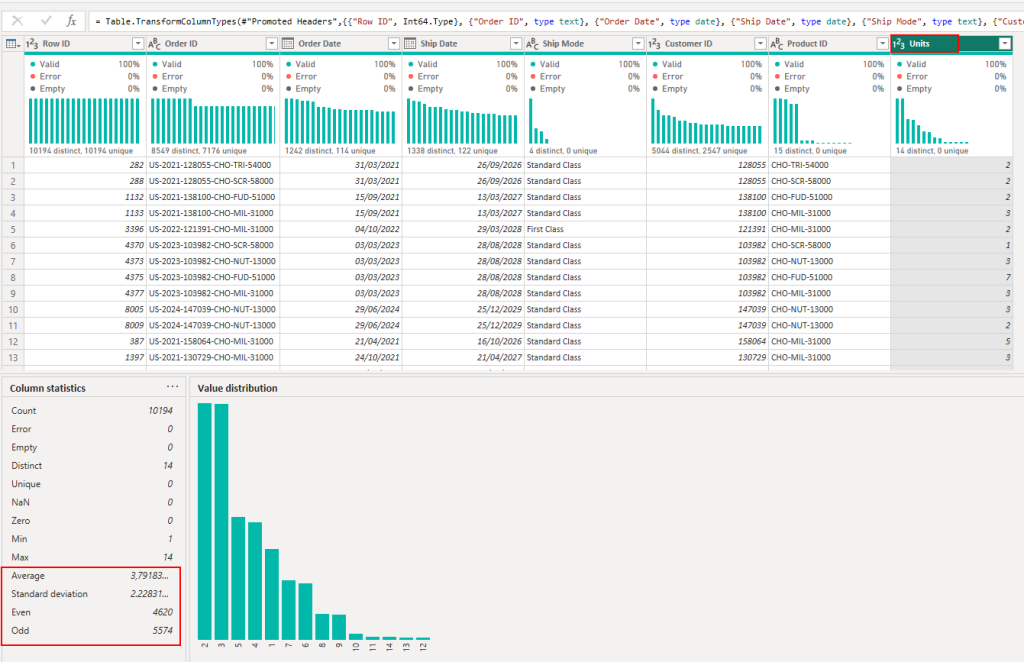Click the Standard deviation statistic row
This screenshot has width=1024, height=662.
pyautogui.click(x=91, y=594)
